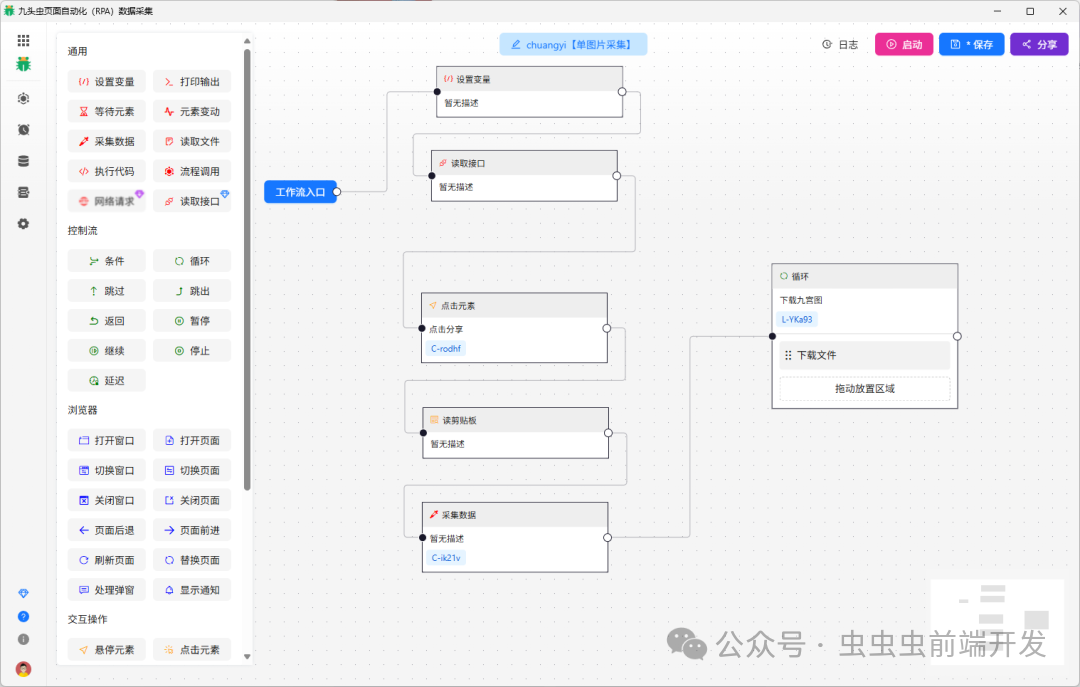The width and height of the screenshot is (1080, 687).
Task: Click the purple 分享 share button
Action: (1039, 44)
